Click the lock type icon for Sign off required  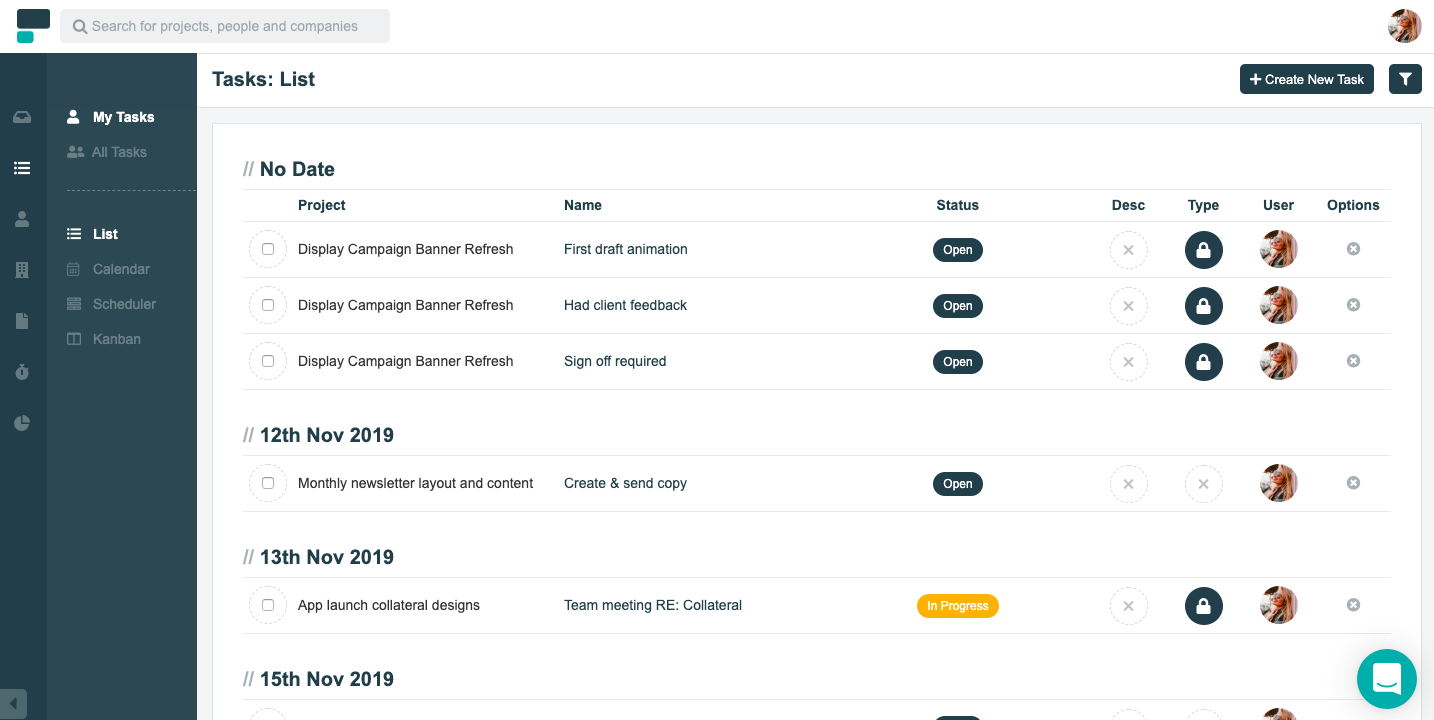tap(1204, 362)
